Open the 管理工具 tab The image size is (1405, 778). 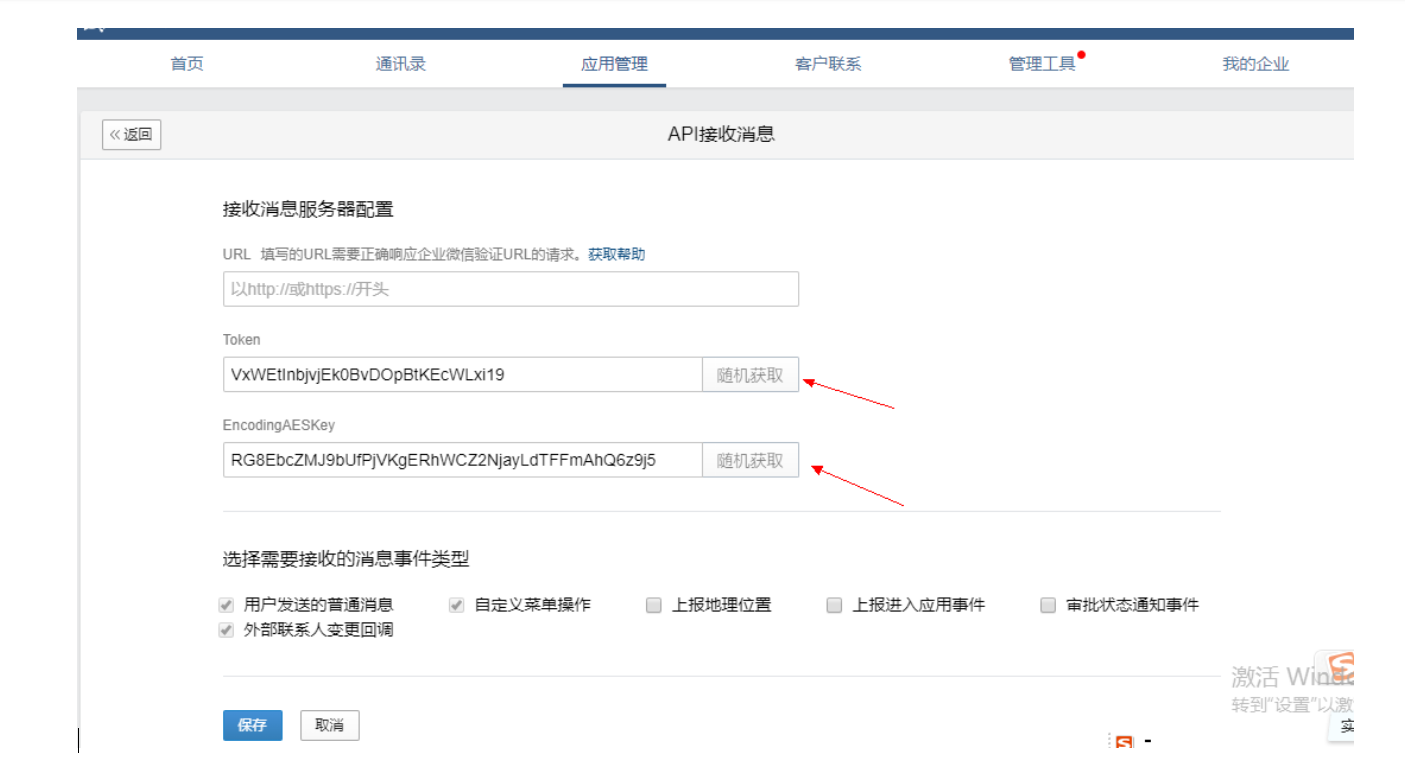tap(1042, 64)
